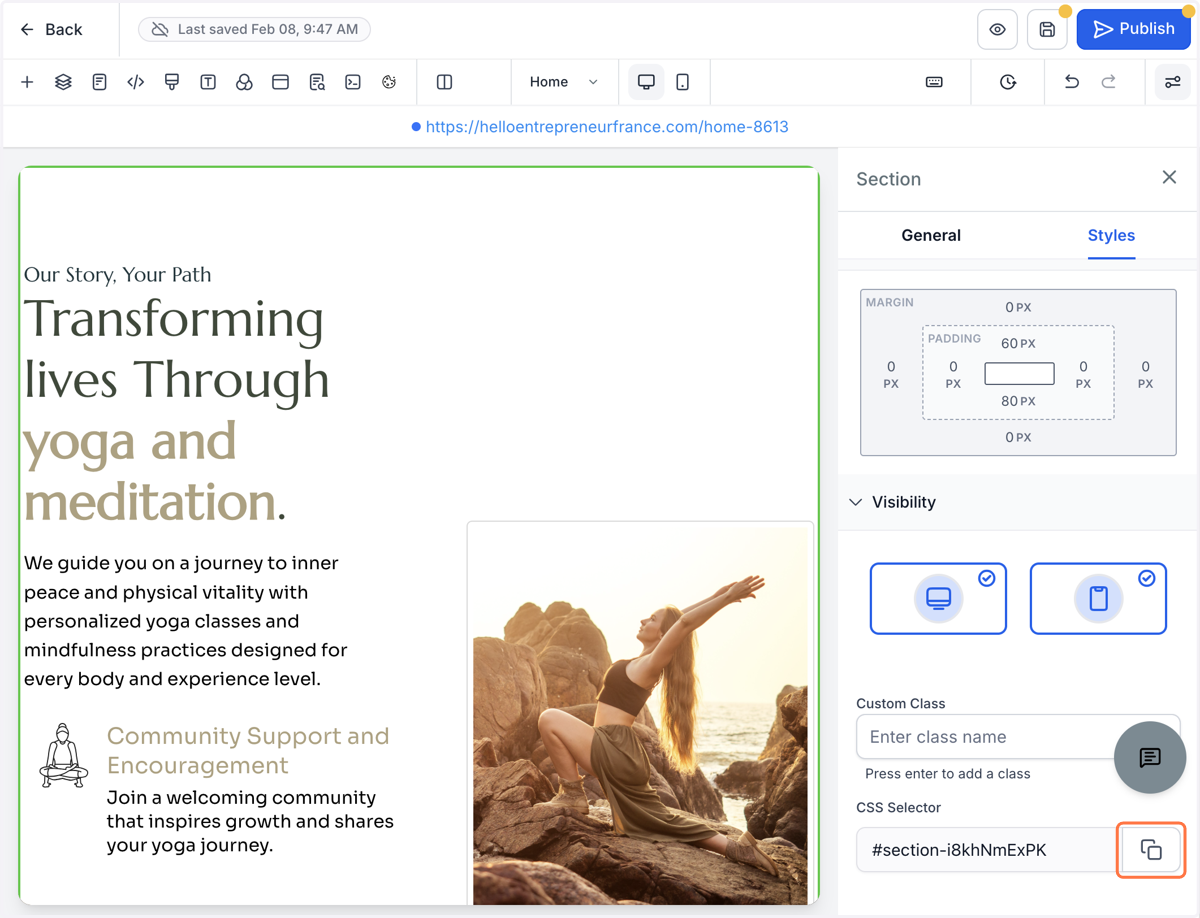Open version history clock icon
Image resolution: width=1200 pixels, height=918 pixels.
tap(1008, 82)
